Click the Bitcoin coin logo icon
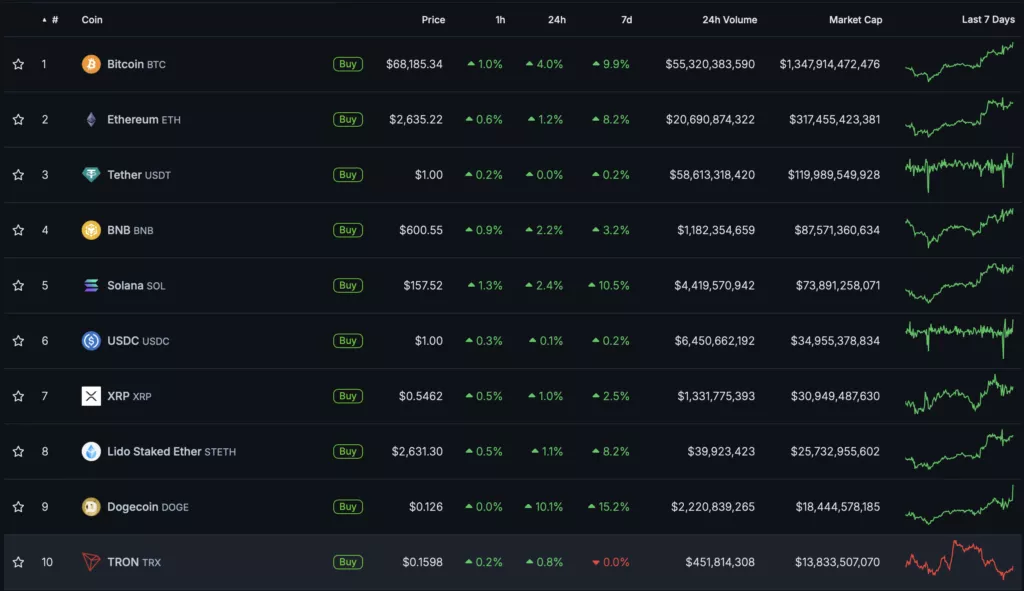Image resolution: width=1024 pixels, height=591 pixels. click(91, 64)
